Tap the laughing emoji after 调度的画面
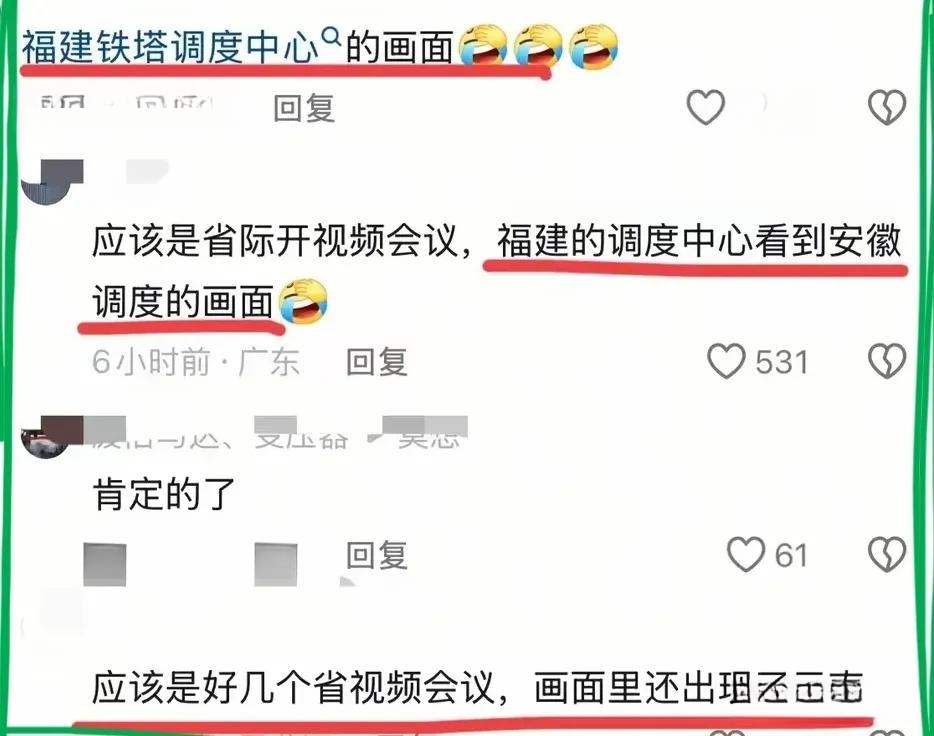 pyautogui.click(x=303, y=301)
